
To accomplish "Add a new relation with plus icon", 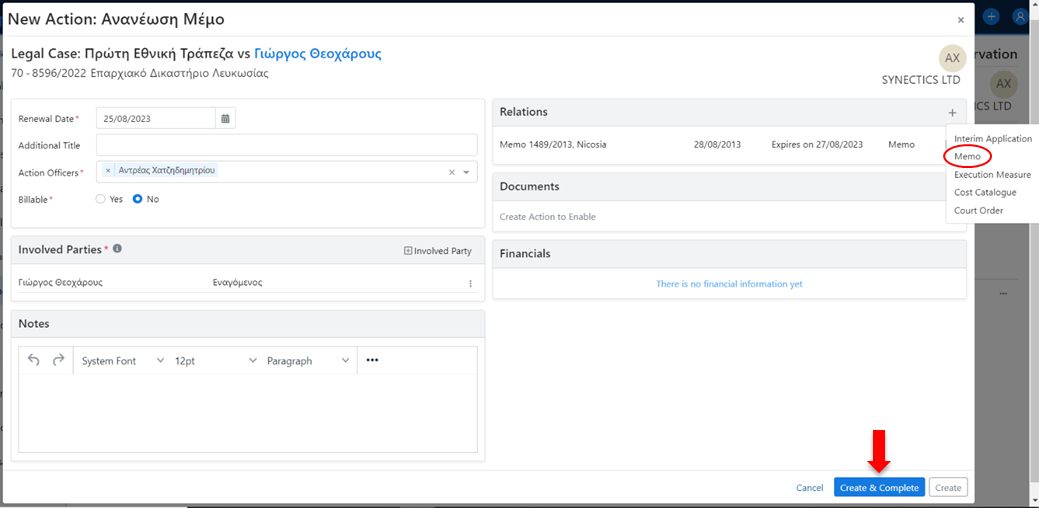I will click(952, 113).
